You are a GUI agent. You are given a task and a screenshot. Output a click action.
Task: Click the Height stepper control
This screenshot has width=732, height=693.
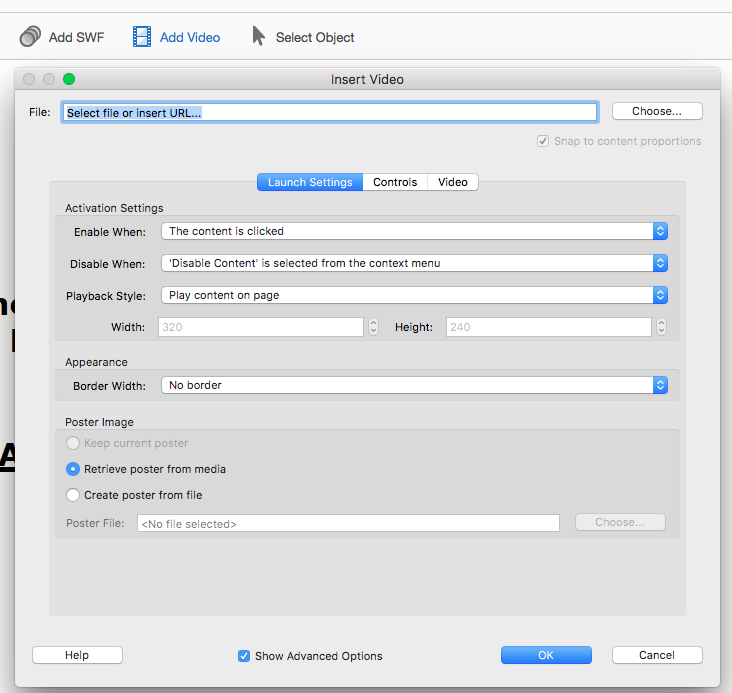[660, 327]
